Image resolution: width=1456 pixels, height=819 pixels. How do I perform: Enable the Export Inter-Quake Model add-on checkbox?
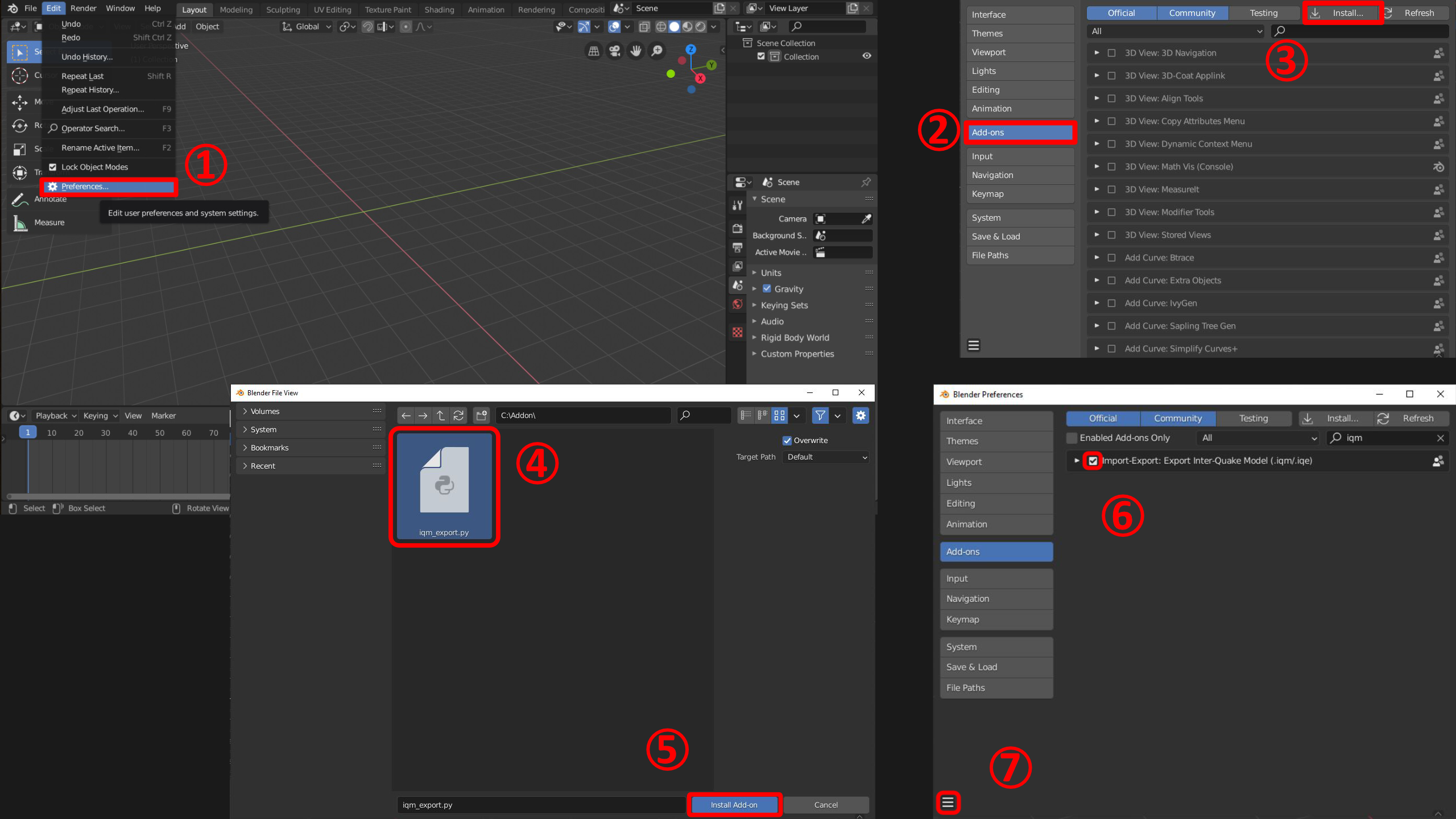1093,461
